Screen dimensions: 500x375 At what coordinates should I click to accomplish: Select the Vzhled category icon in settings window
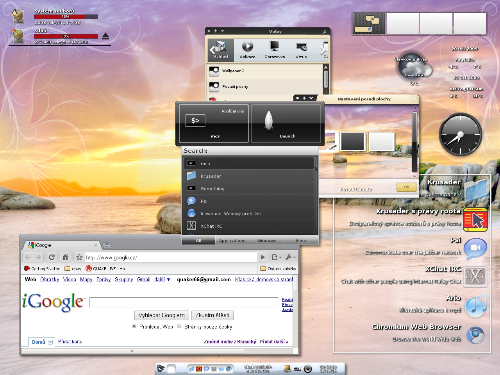pos(220,50)
